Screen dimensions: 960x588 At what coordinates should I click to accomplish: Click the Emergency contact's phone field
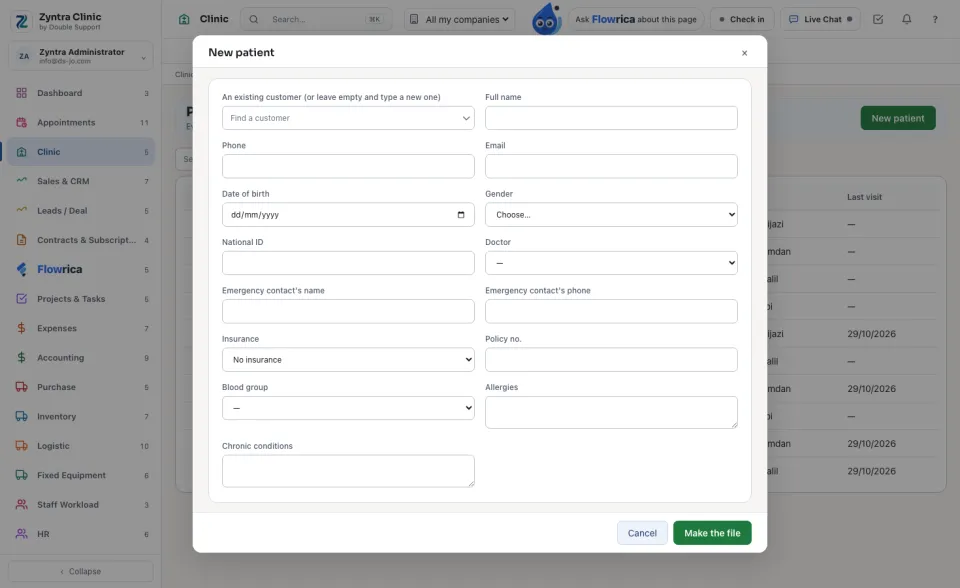point(611,312)
